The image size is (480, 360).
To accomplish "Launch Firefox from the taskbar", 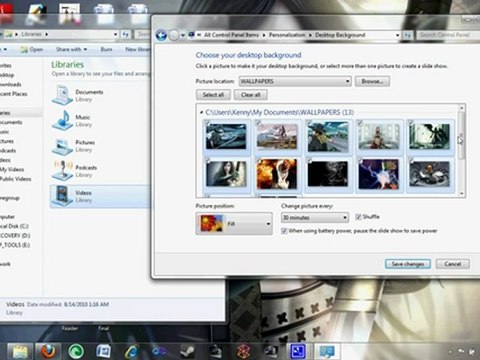I will (x=48, y=351).
